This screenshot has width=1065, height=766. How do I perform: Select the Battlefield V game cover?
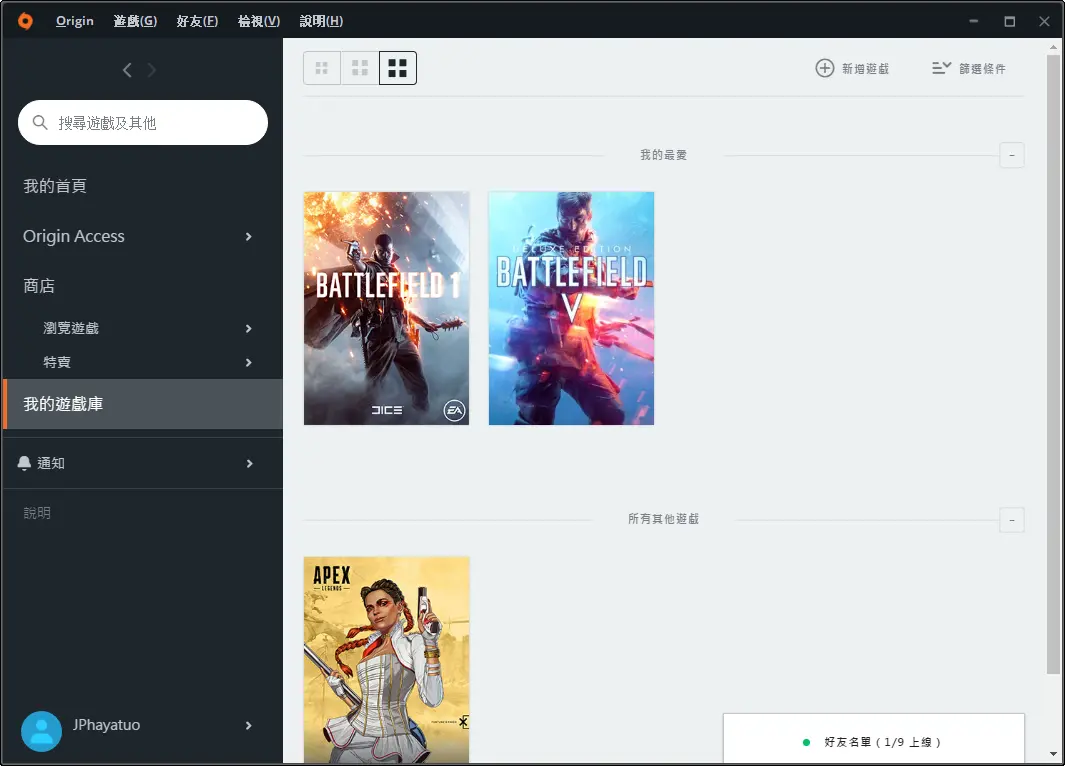click(x=571, y=308)
